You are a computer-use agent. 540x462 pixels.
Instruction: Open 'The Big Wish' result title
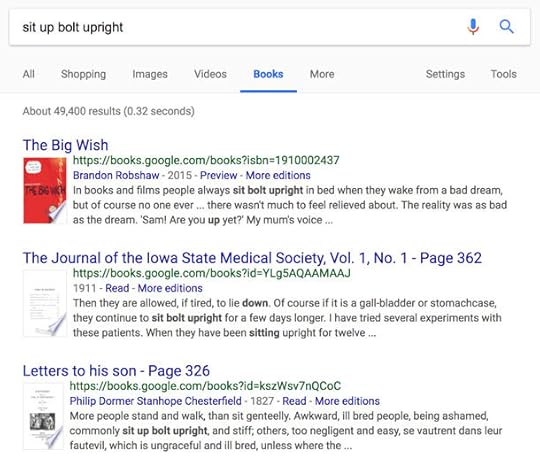pos(65,145)
